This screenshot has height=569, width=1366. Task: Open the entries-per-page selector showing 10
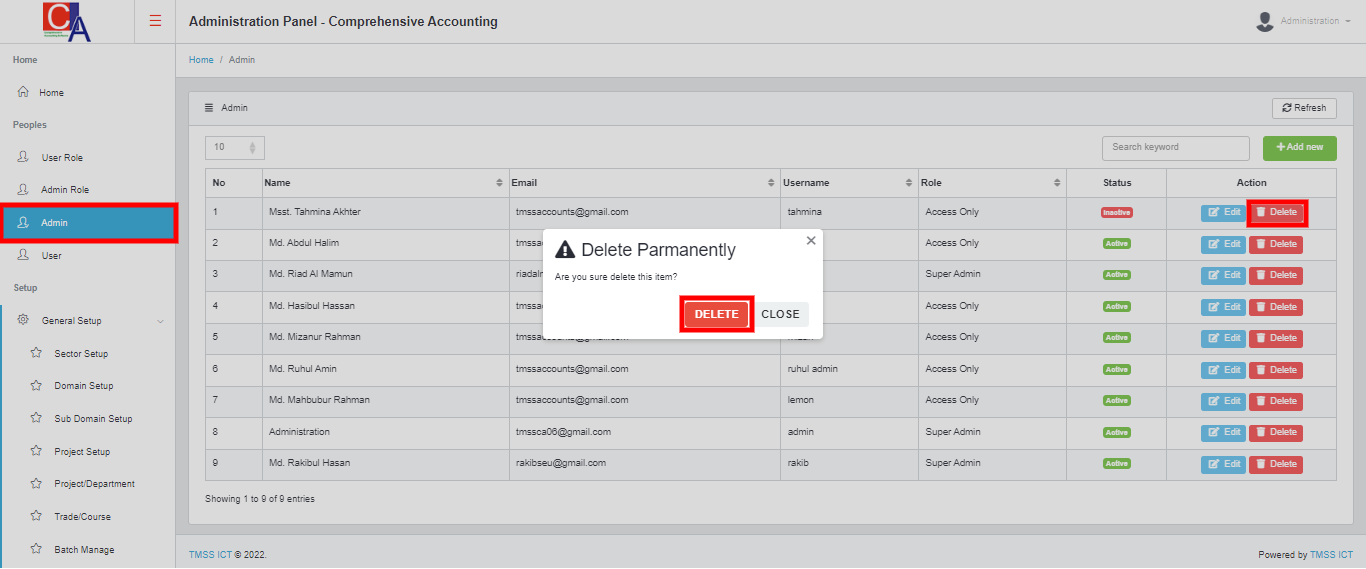(235, 148)
